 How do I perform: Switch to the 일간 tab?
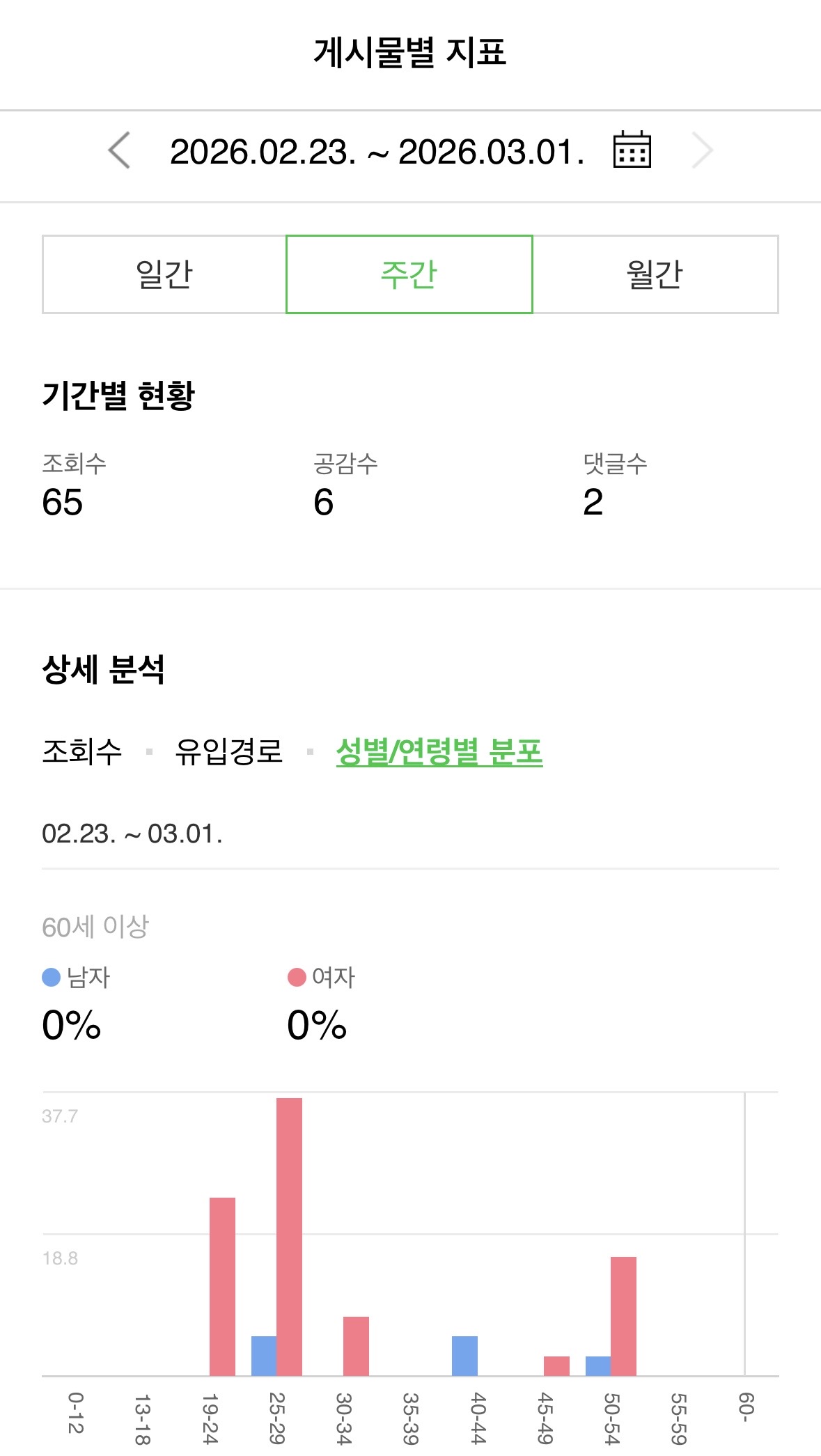click(x=164, y=274)
